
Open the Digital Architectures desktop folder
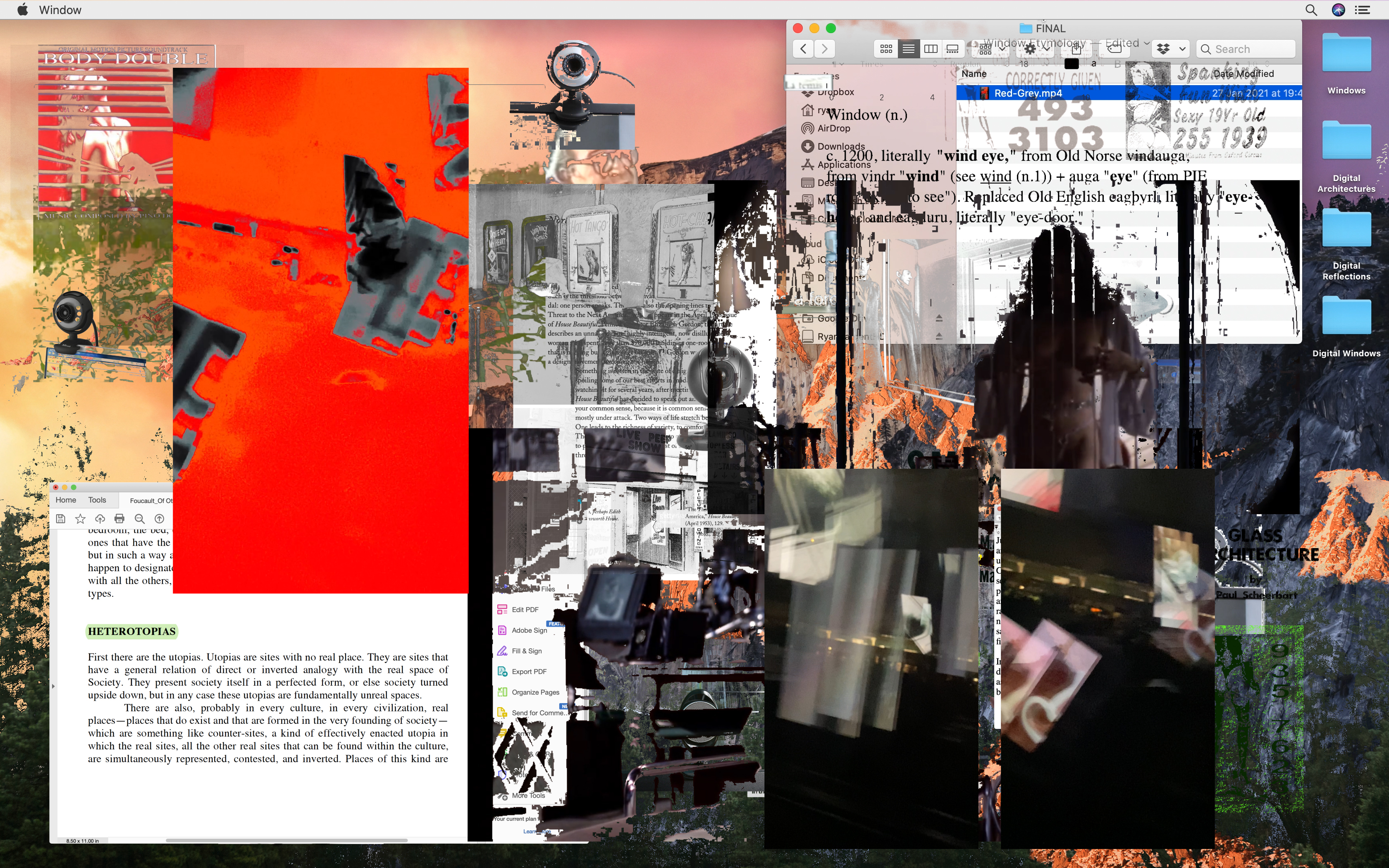click(x=1346, y=157)
